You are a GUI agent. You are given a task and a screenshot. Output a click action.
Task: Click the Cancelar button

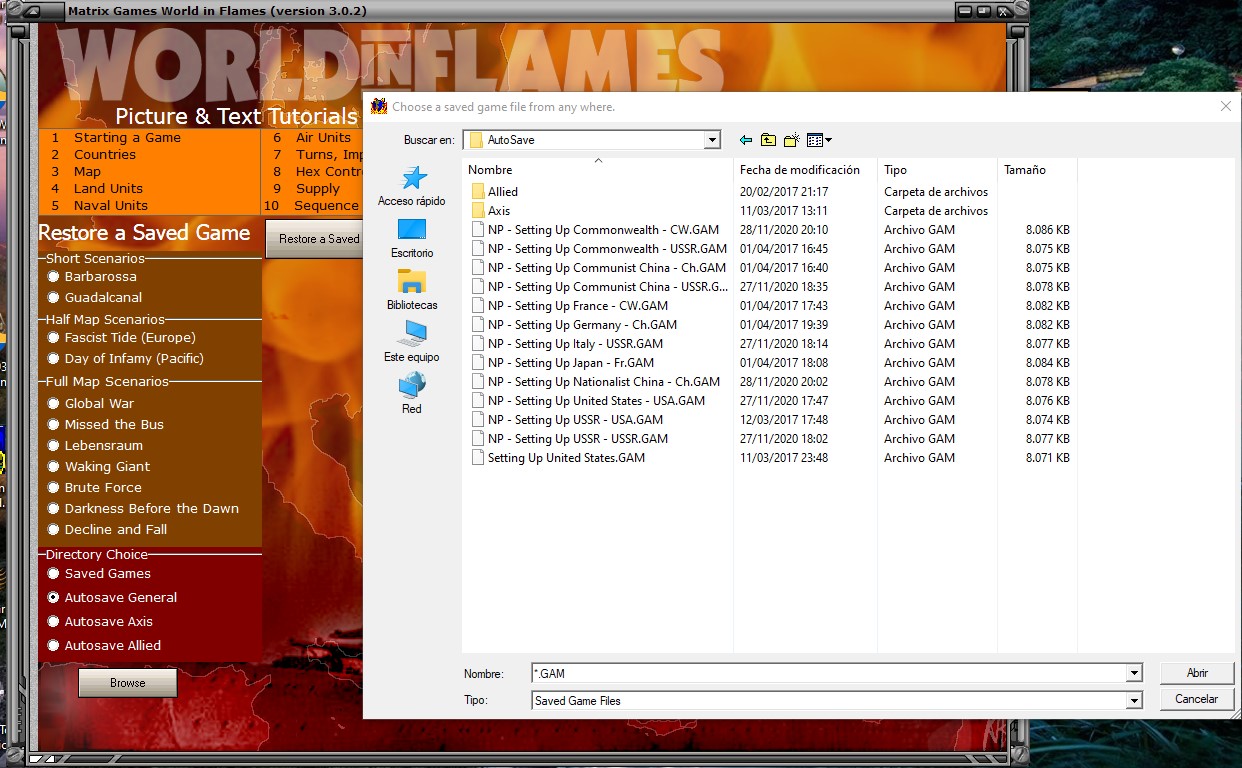pyautogui.click(x=1197, y=699)
